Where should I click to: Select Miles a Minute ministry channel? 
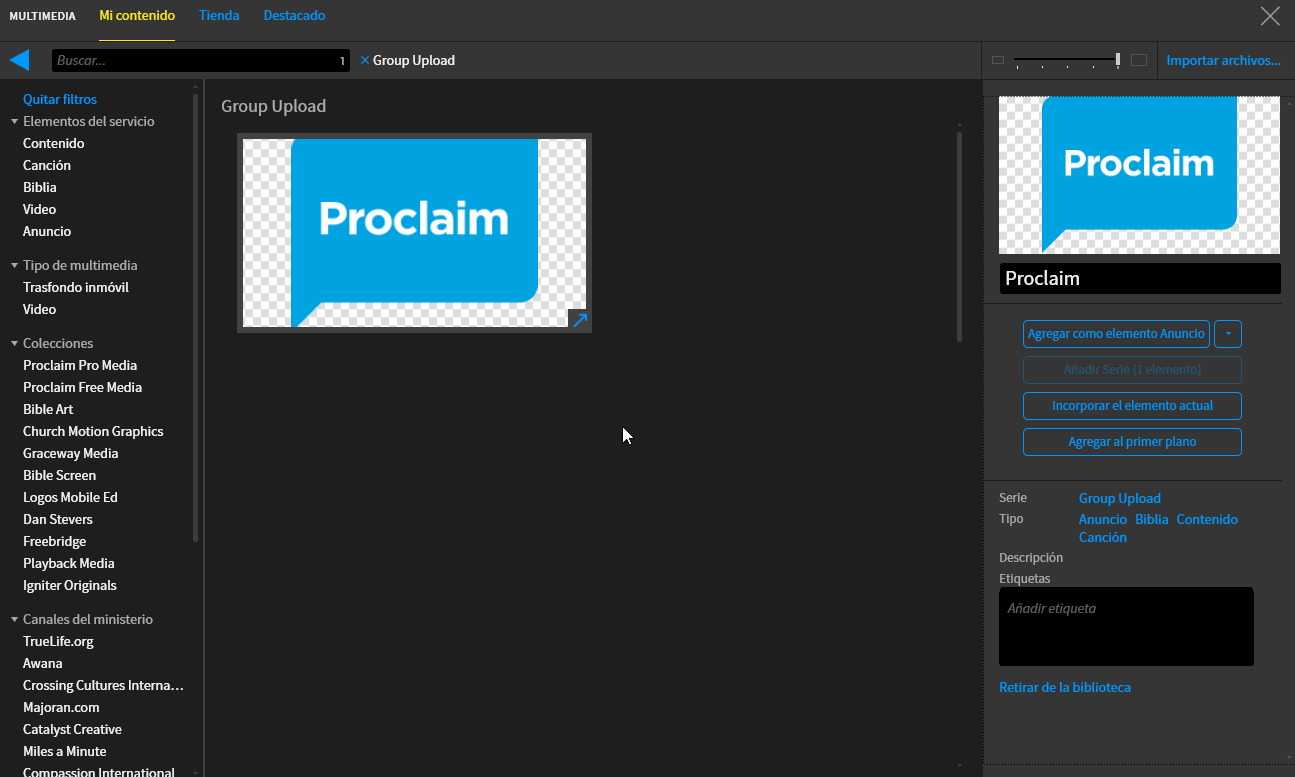[65, 751]
